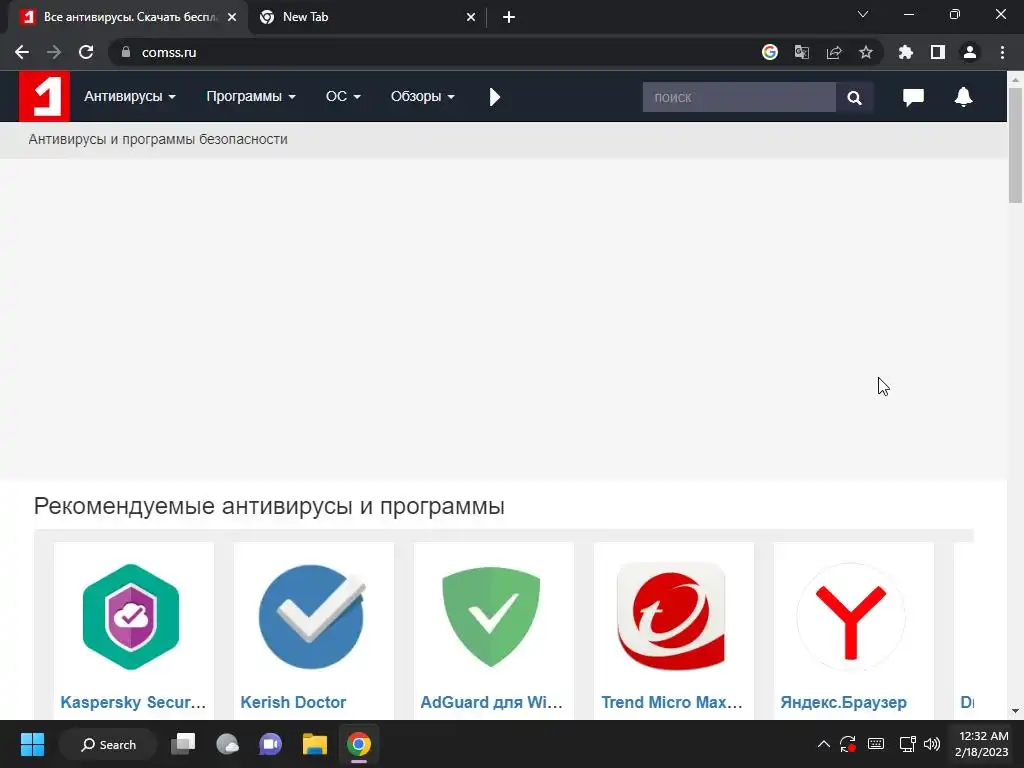Expand the Обзоры menu

[x=422, y=97]
